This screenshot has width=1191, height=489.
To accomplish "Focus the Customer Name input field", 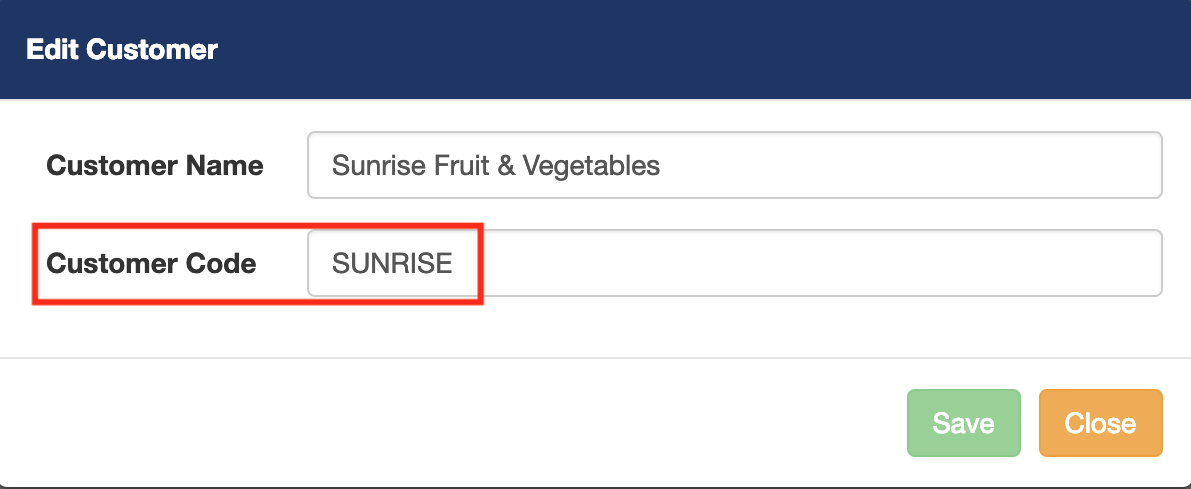I will click(x=900, y=165).
